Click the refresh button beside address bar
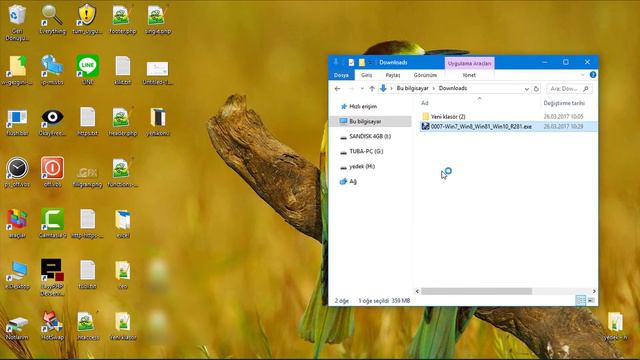Viewport: 640px width, 360px height. click(x=536, y=89)
